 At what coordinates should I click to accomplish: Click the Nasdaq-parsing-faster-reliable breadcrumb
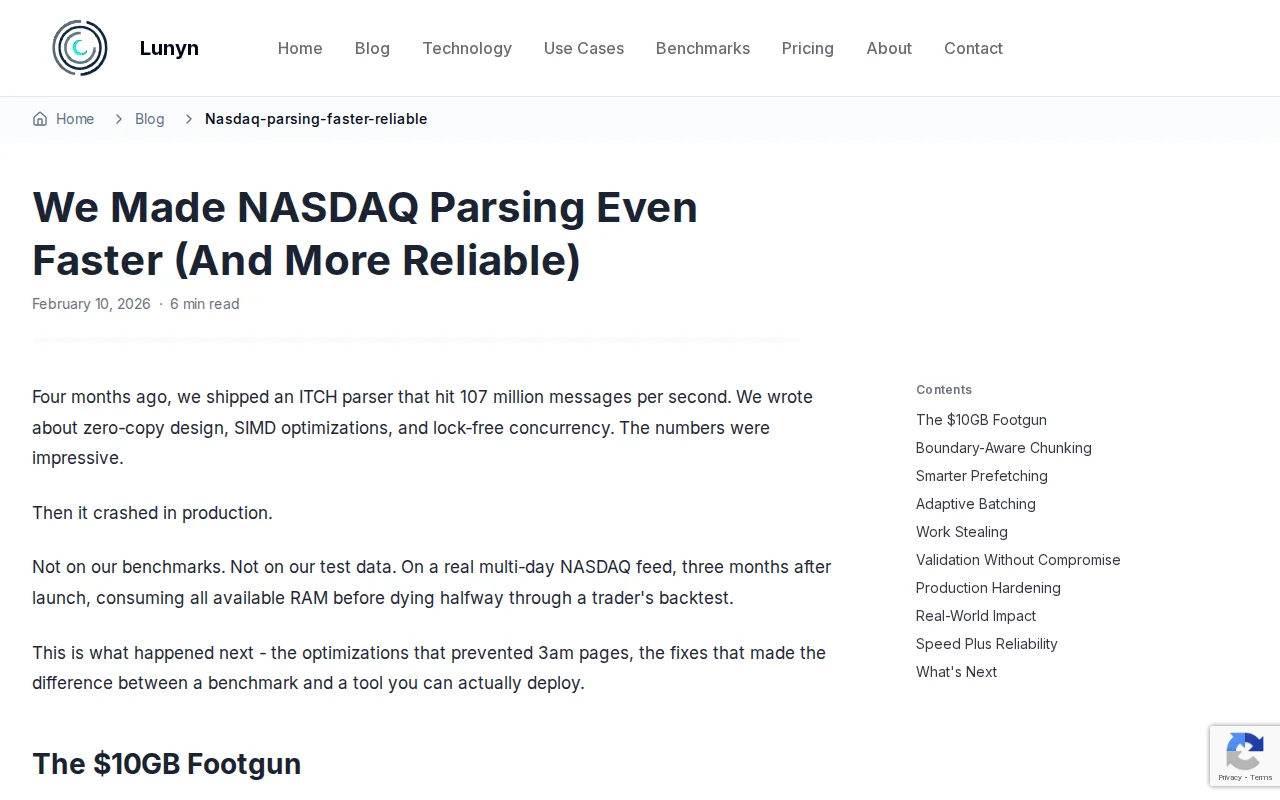tap(316, 119)
